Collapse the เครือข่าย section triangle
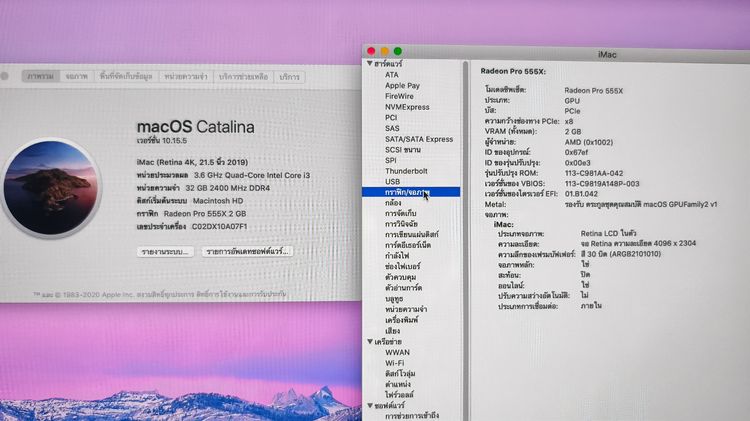The image size is (750, 421). (370, 342)
